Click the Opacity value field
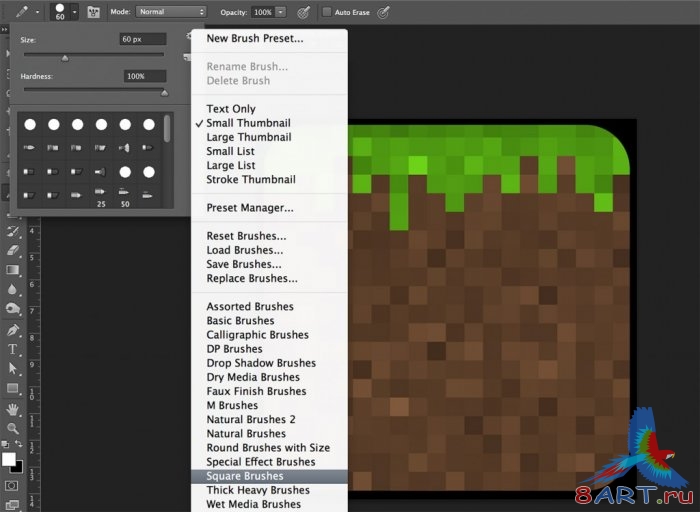Screen dimensions: 700x512 (262, 12)
